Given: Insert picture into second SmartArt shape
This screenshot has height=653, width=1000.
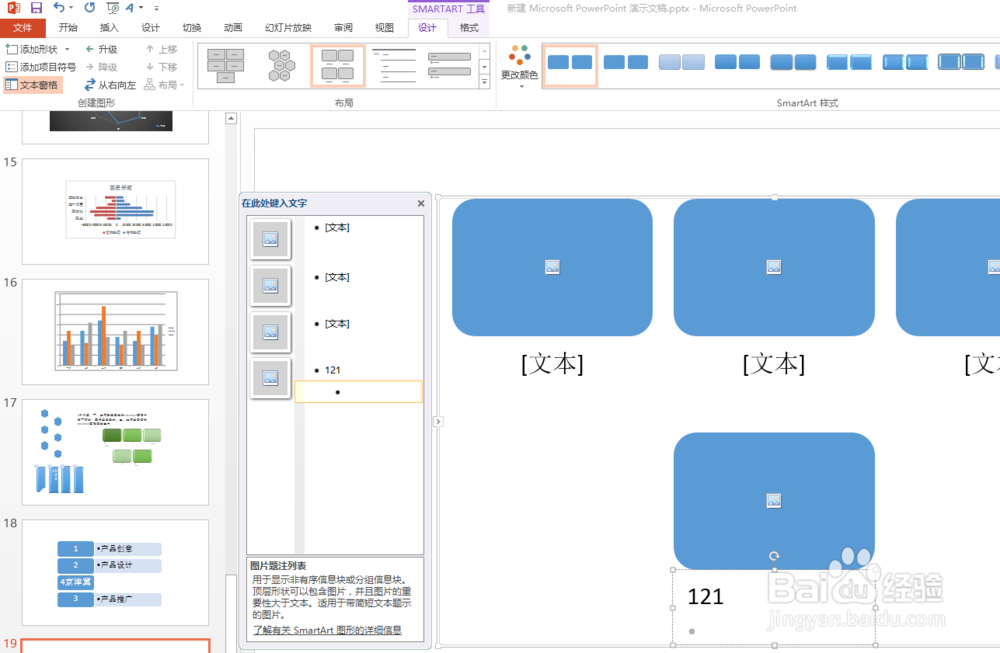Looking at the screenshot, I should click(774, 267).
